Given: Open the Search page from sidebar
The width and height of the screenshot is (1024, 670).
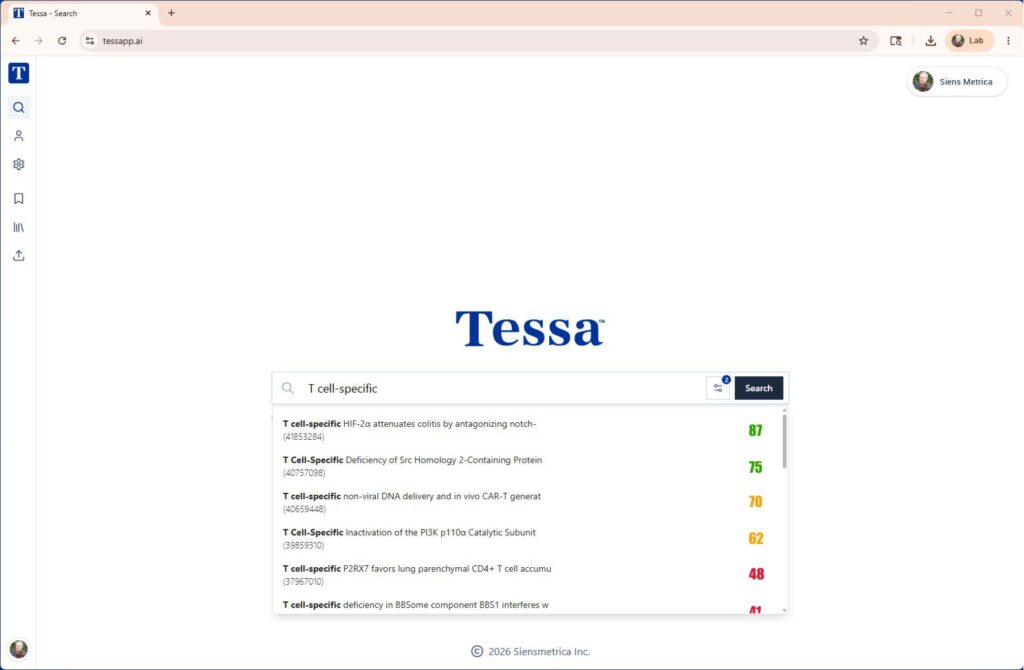Looking at the screenshot, I should (18, 108).
